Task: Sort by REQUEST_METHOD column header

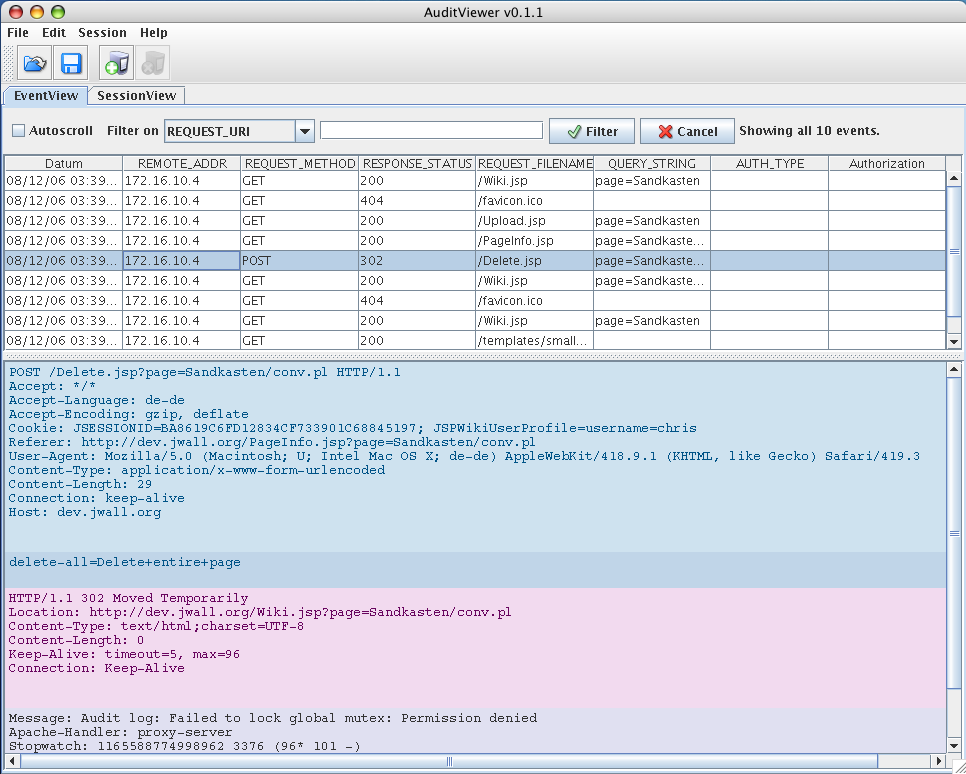Action: point(299,163)
